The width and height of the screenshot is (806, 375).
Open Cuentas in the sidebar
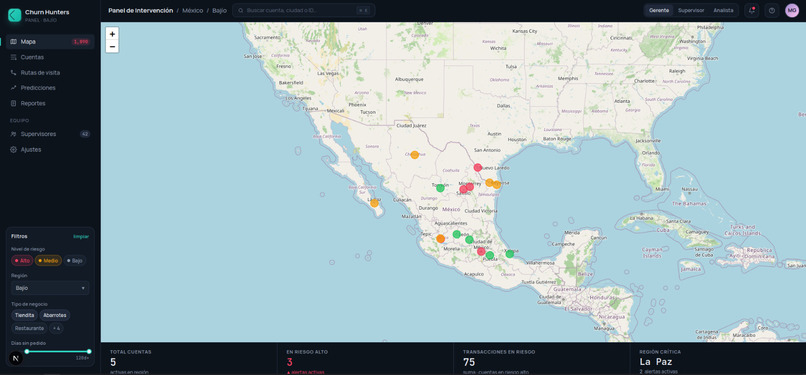[50, 57]
